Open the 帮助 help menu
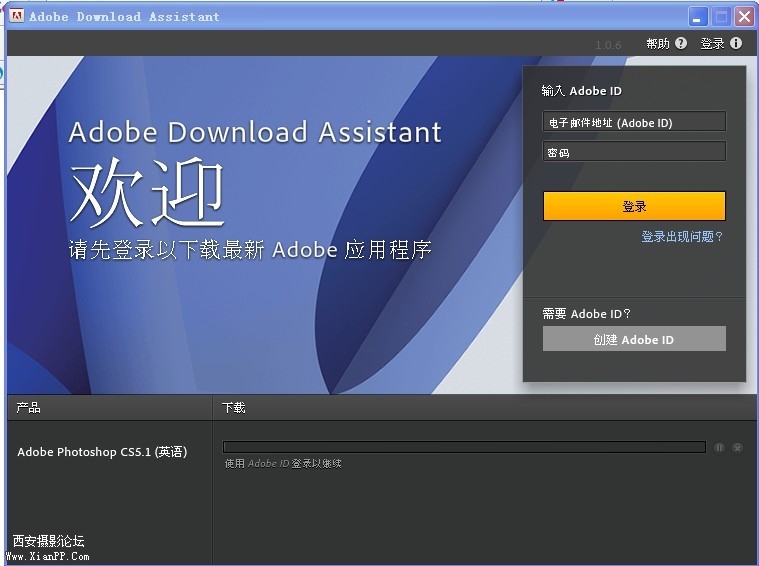The width and height of the screenshot is (759, 566). (658, 44)
